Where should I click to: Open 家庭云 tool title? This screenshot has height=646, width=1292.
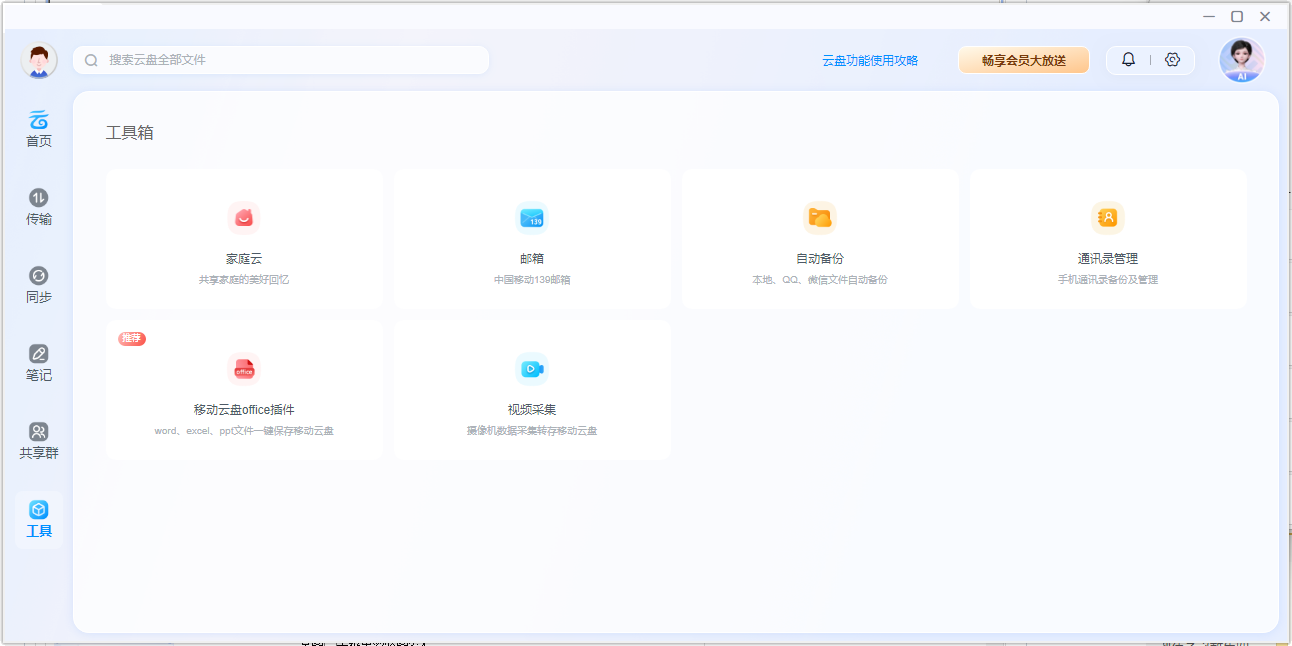(244, 258)
